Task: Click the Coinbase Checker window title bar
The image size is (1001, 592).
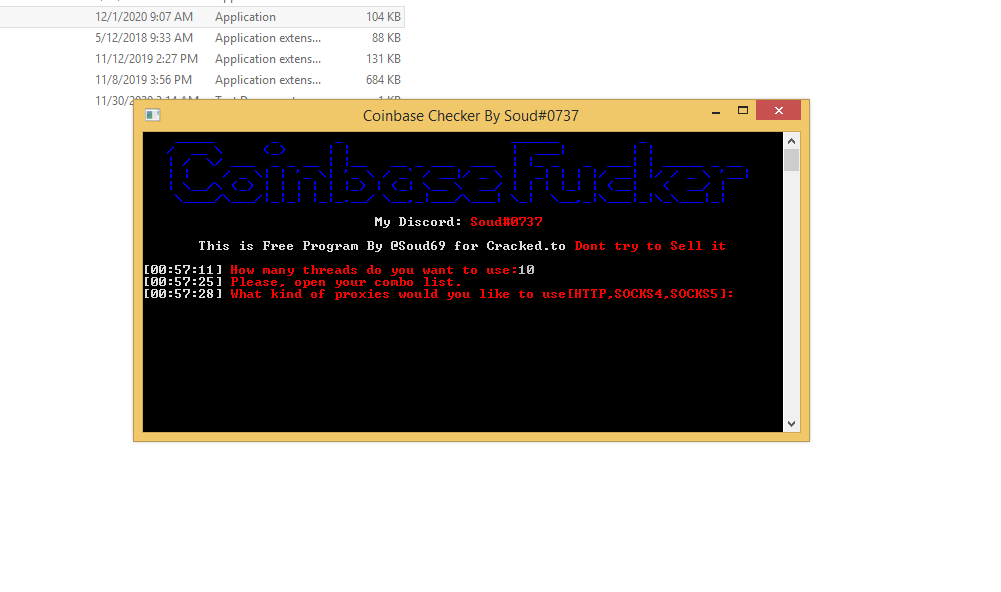Action: [470, 116]
